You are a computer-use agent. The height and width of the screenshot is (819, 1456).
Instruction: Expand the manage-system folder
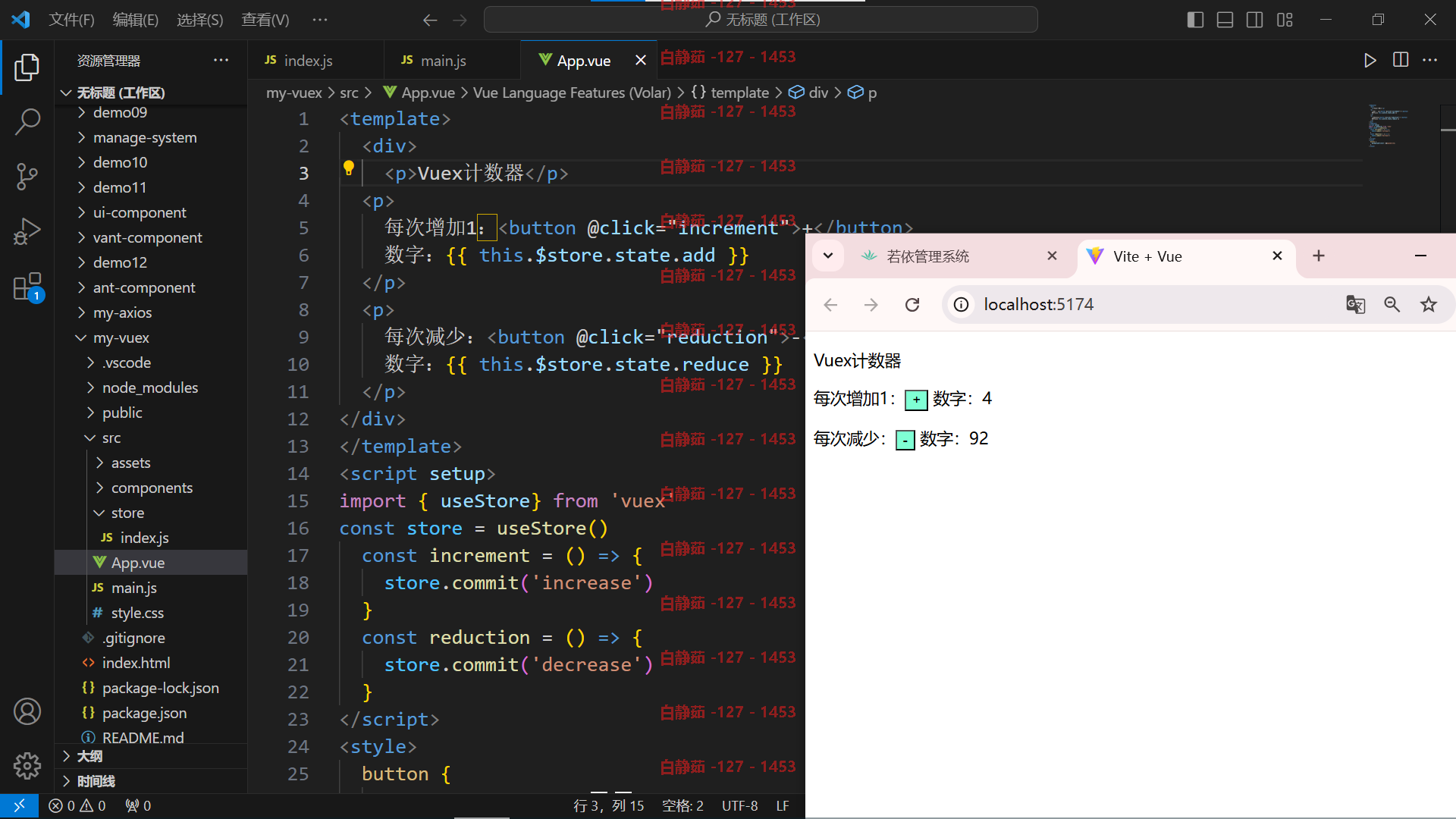click(x=144, y=138)
